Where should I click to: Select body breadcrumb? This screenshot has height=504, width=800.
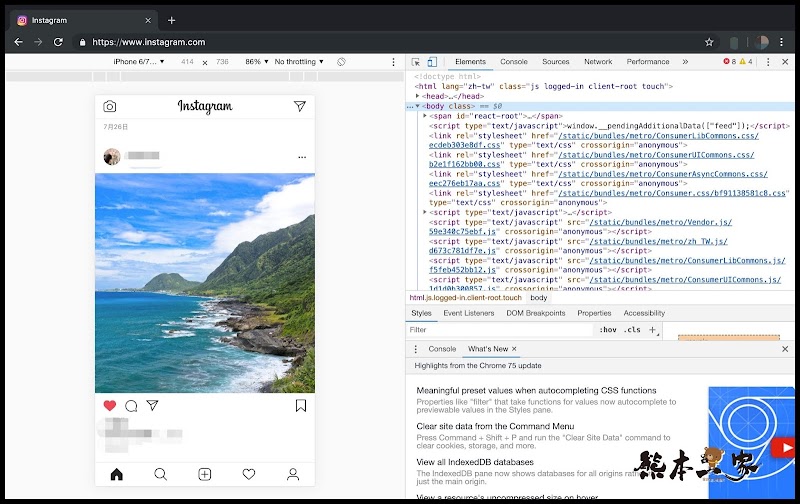539,298
